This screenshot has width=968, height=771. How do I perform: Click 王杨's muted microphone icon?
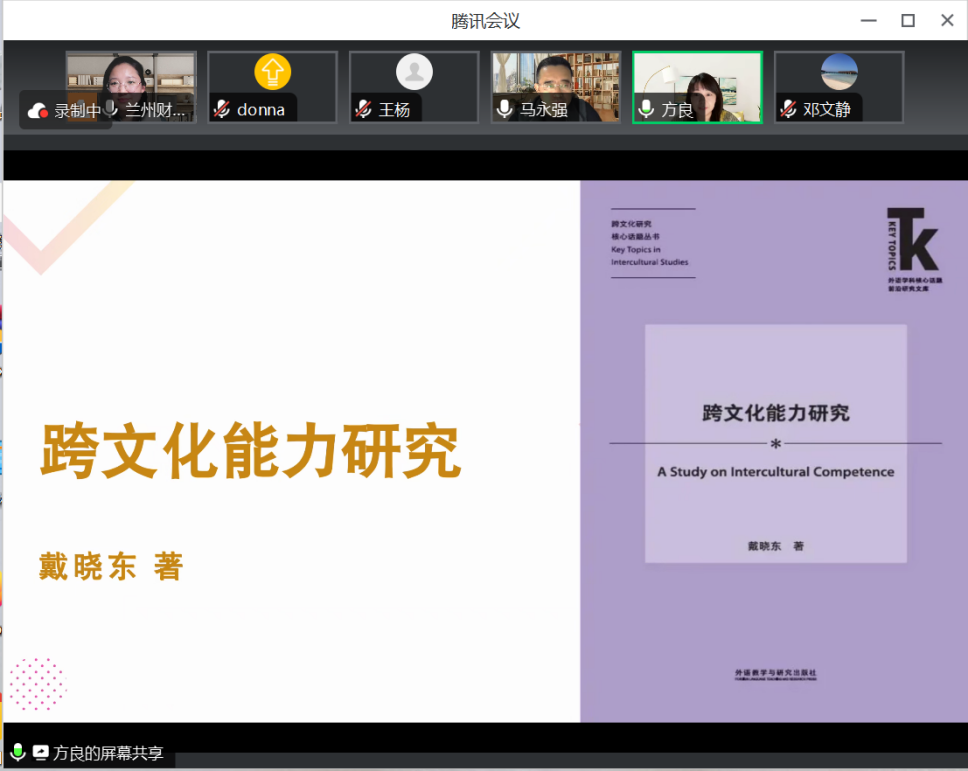tap(364, 109)
